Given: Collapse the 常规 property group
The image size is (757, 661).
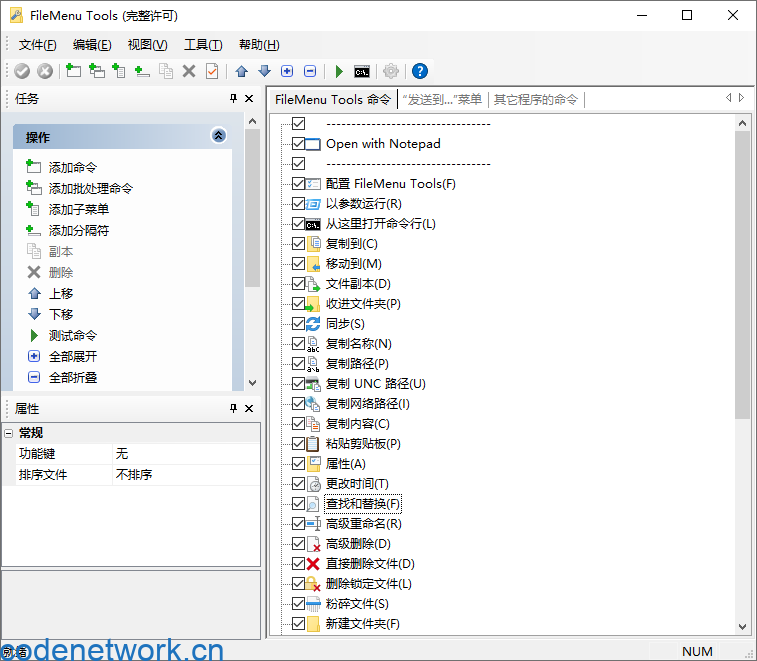Looking at the screenshot, I should click(x=8, y=433).
